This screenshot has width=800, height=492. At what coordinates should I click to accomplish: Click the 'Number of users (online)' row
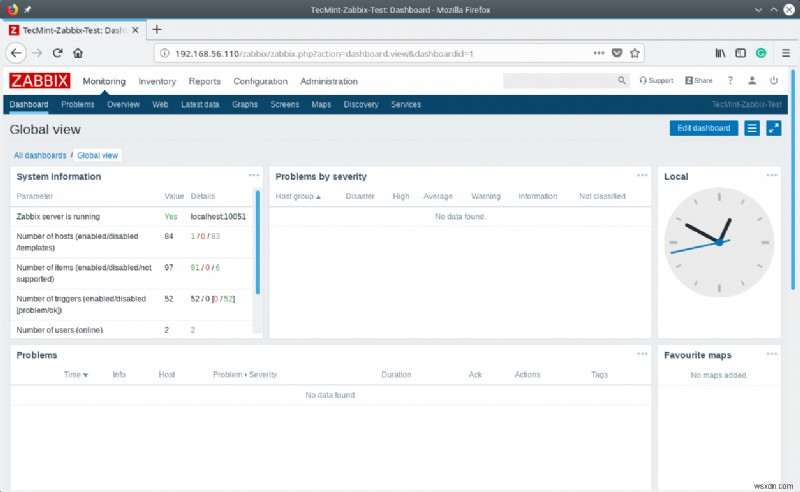coord(131,330)
